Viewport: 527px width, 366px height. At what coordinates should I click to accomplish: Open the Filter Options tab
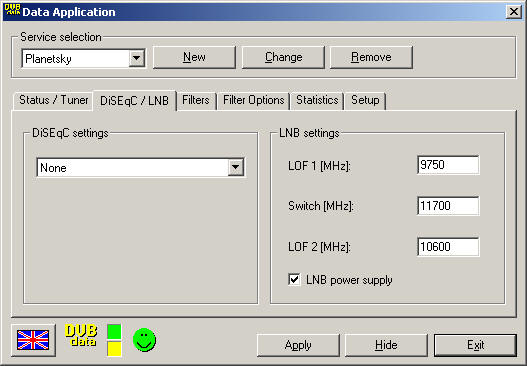point(254,100)
